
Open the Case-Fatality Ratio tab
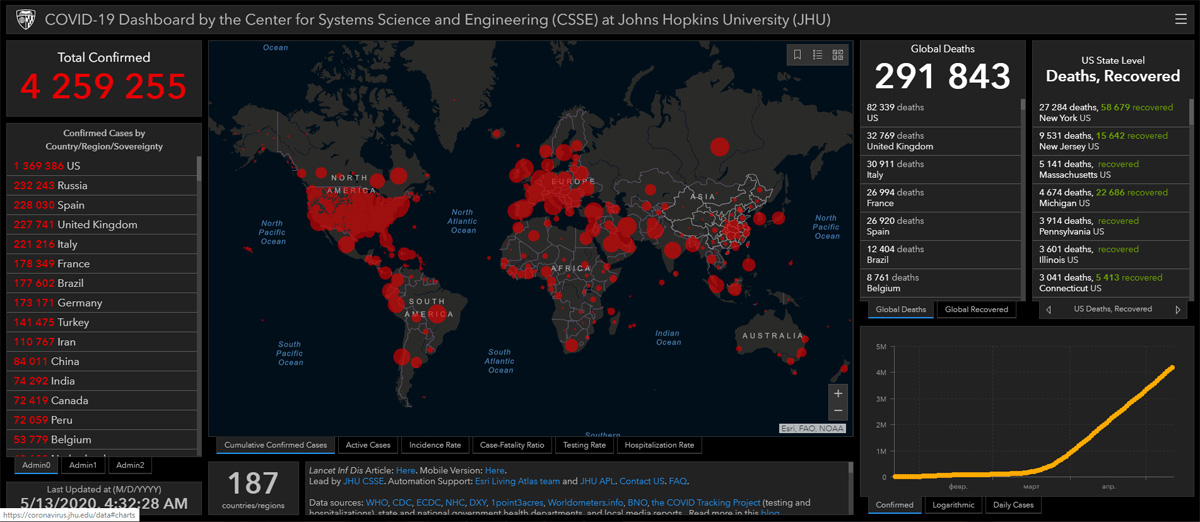point(512,445)
